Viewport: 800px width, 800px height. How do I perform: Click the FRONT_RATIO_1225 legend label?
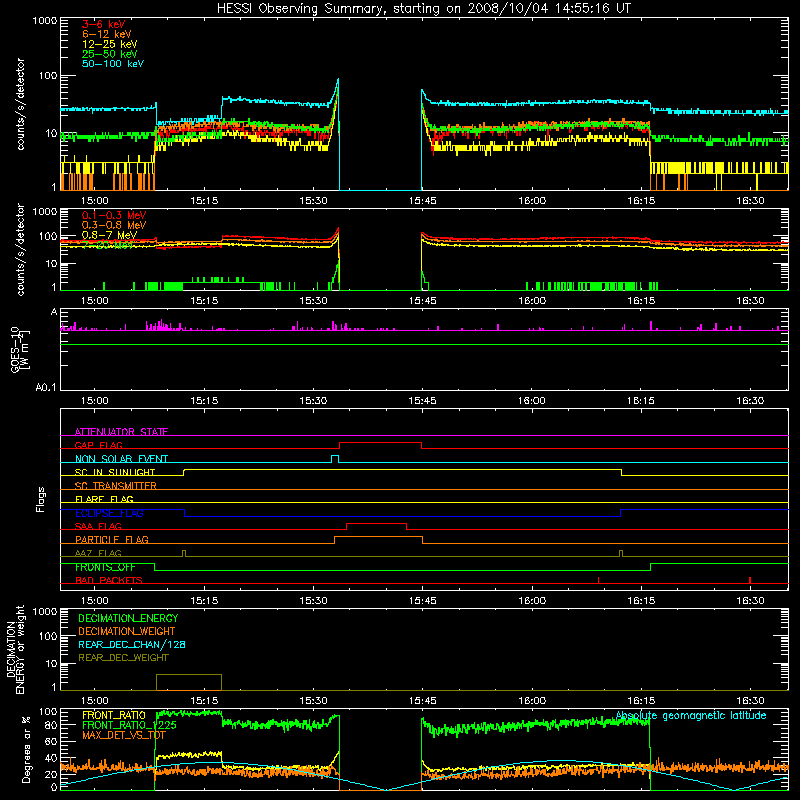click(x=129, y=725)
